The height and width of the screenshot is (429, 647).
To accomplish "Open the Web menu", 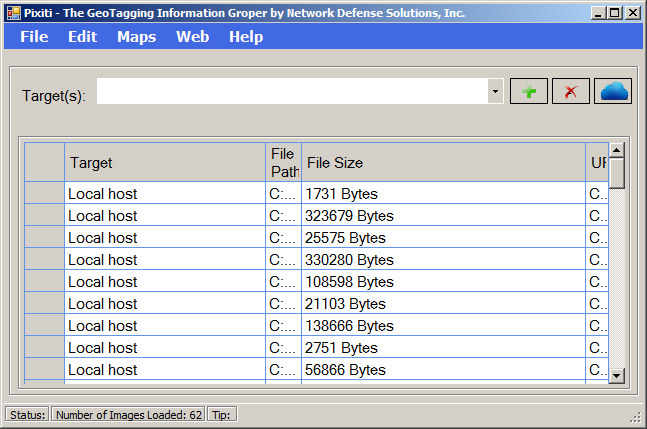I will [x=192, y=37].
